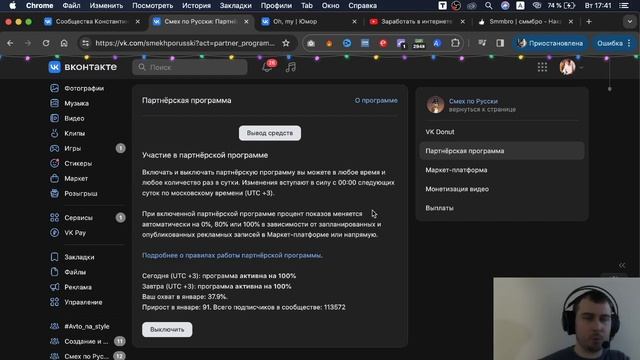Image resolution: width=640 pixels, height=360 pixels.
Task: Click Приостановлена profile button in Chrome
Action: coord(550,43)
